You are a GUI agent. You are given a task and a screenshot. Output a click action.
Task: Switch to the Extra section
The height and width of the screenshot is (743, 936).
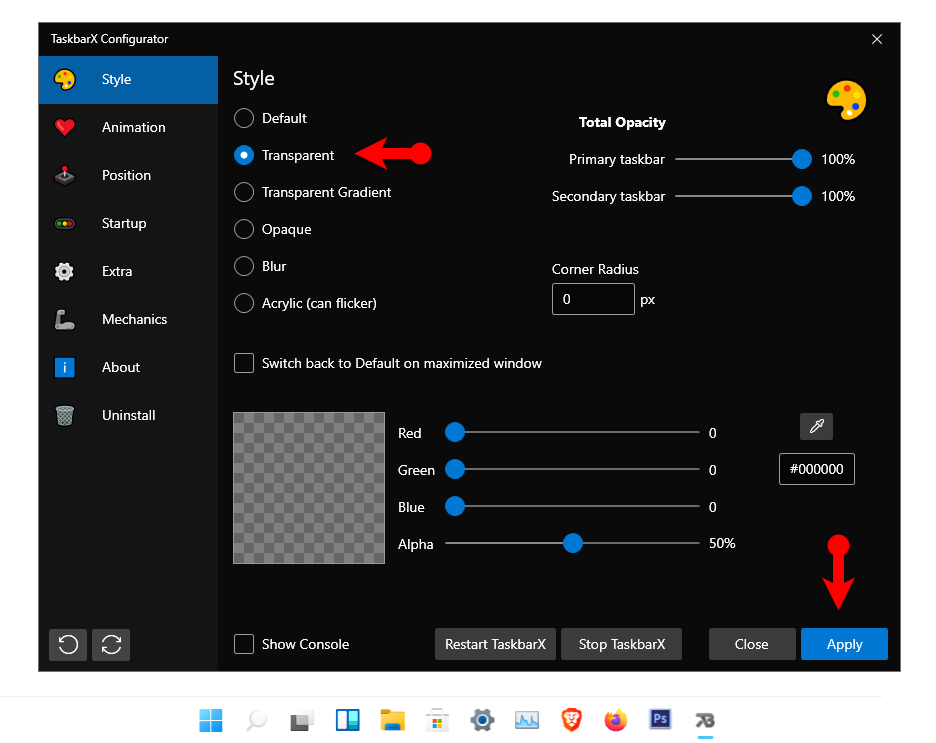point(117,271)
